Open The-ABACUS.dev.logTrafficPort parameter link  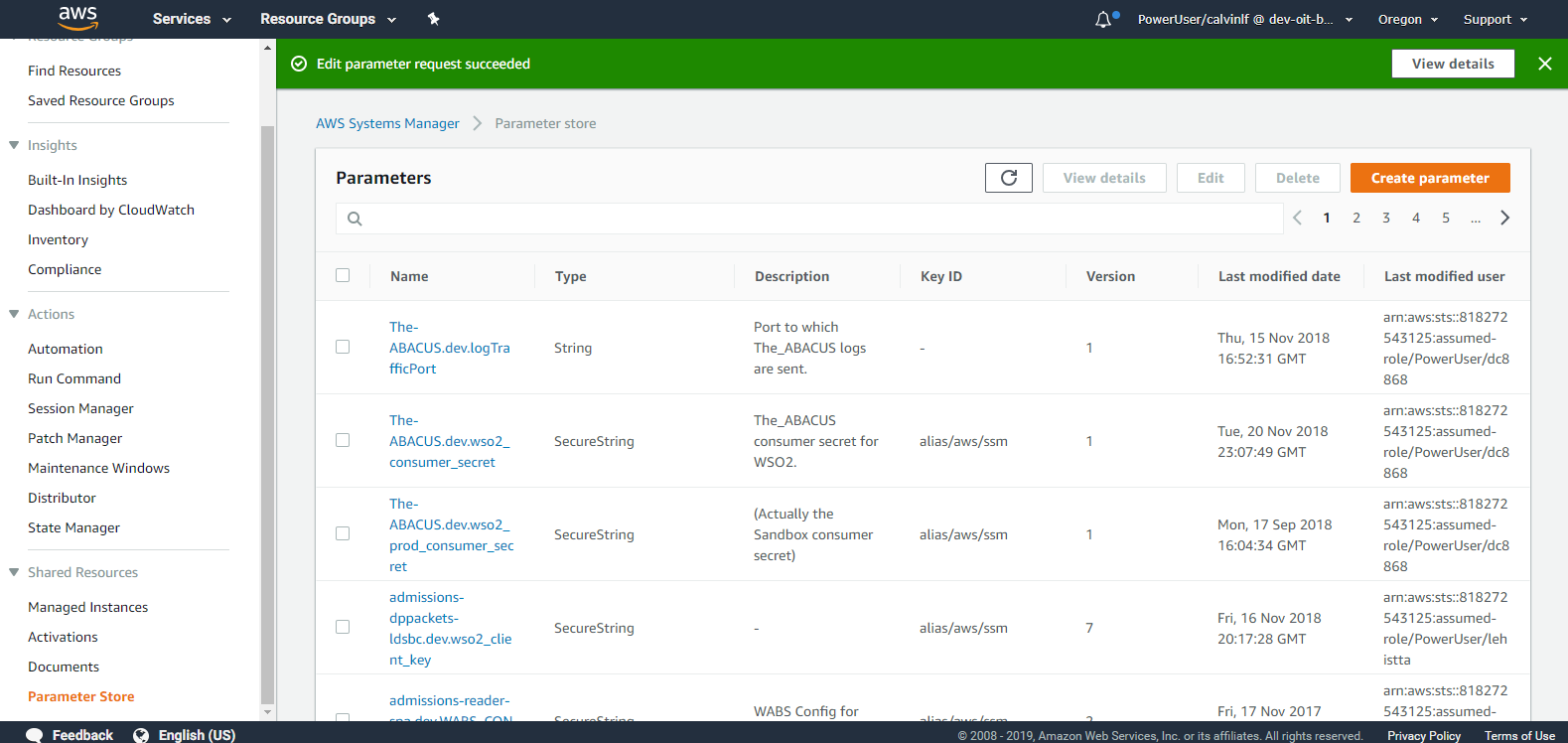450,348
